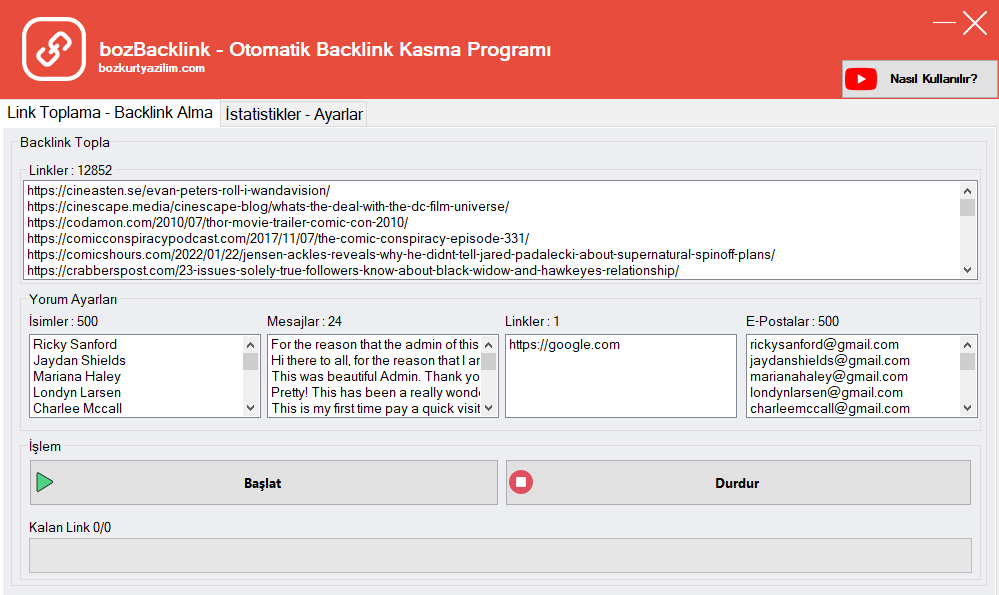Select the email jaydanshields@gmail.com

830,361
